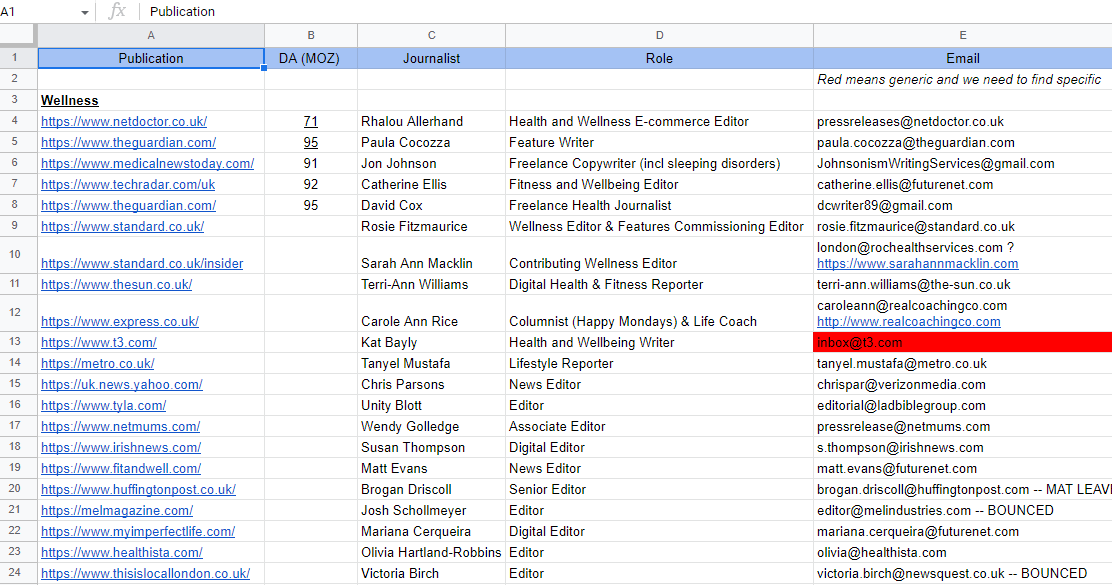
Task: Click the DA (MOZ) header cell
Action: tap(311, 58)
